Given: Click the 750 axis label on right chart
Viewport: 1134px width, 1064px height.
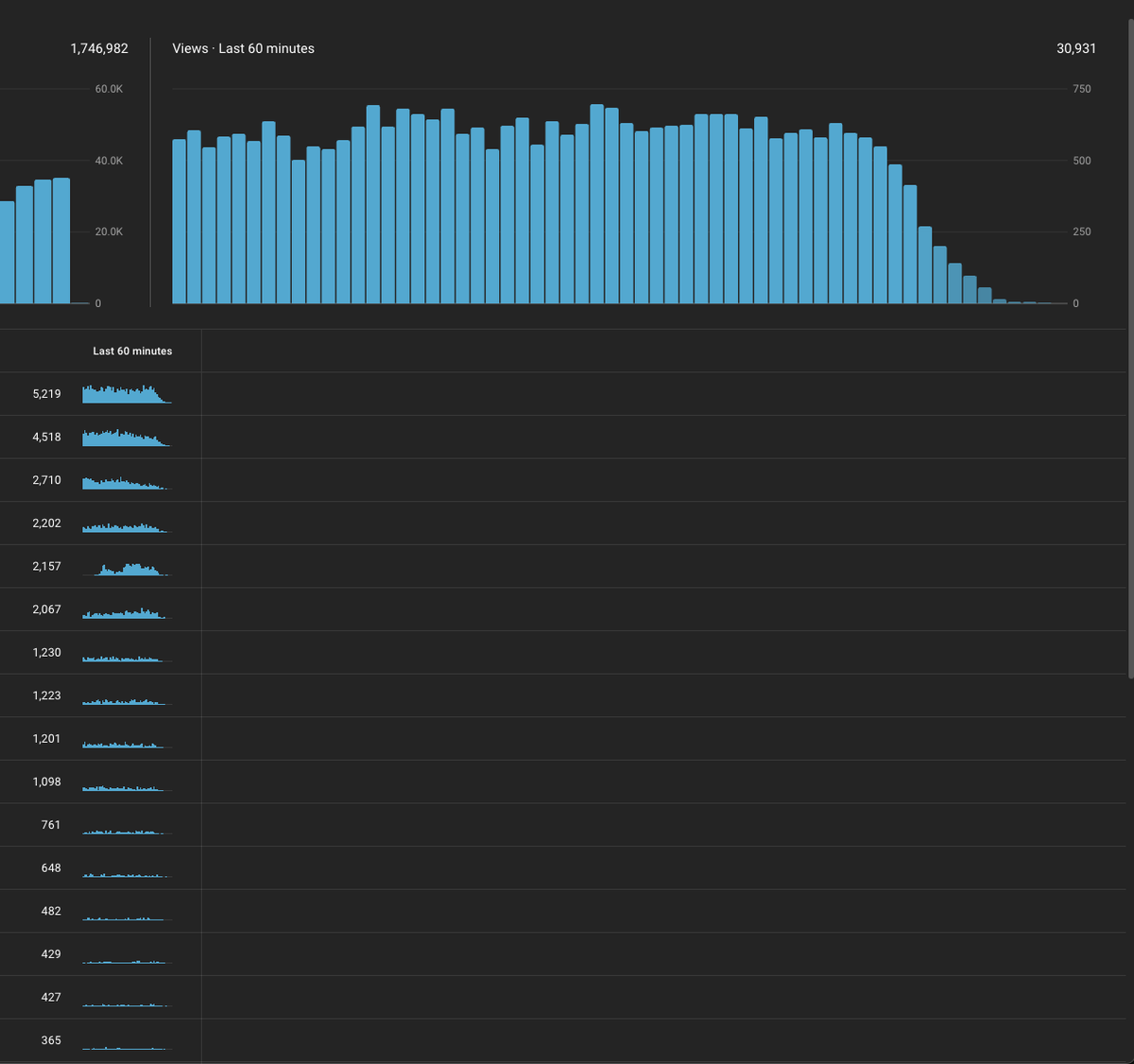Looking at the screenshot, I should click(1082, 89).
